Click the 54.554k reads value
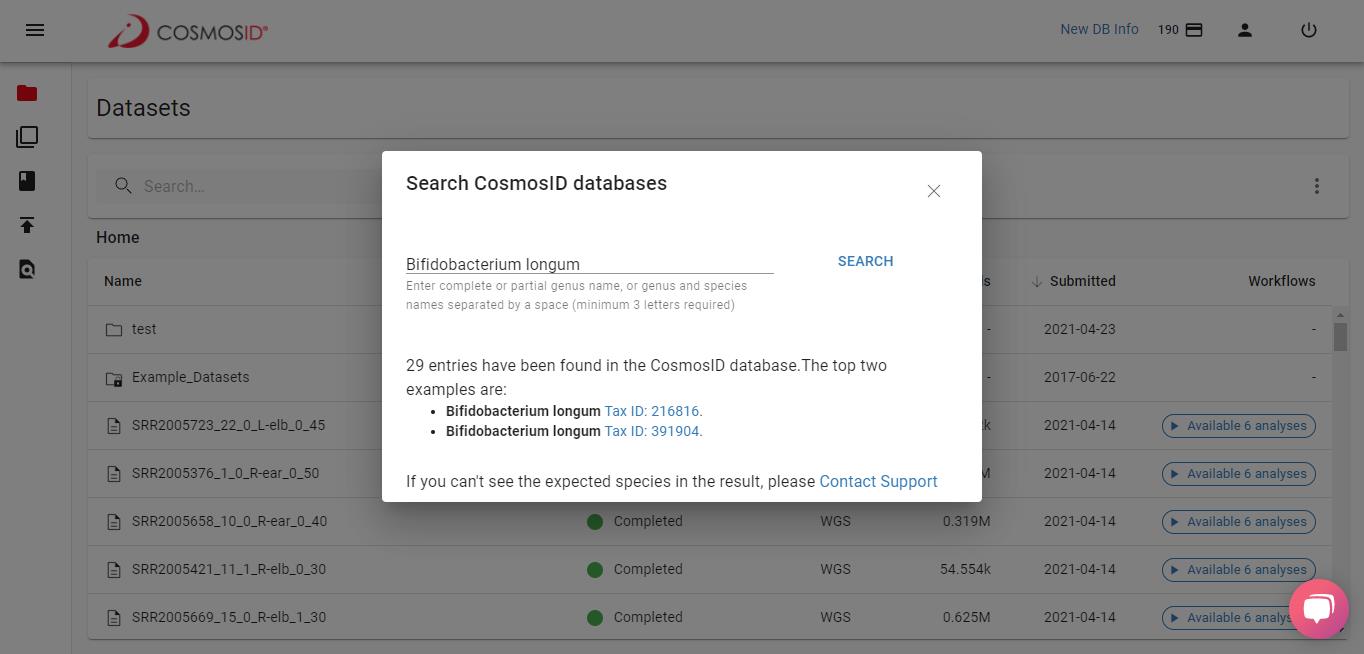 [965, 569]
